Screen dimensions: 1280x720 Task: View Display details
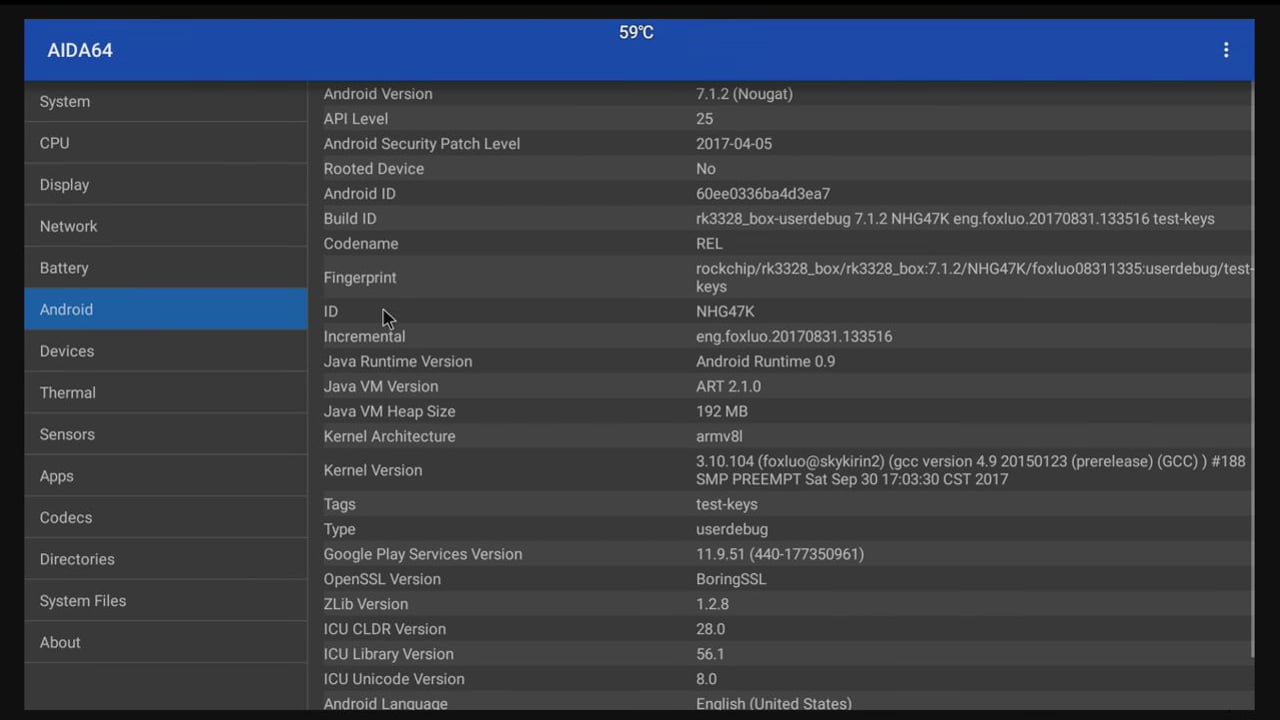tap(64, 184)
